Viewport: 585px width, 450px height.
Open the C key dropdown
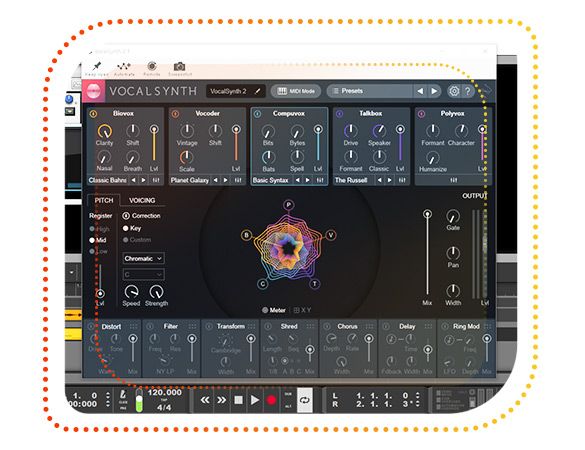[143, 275]
